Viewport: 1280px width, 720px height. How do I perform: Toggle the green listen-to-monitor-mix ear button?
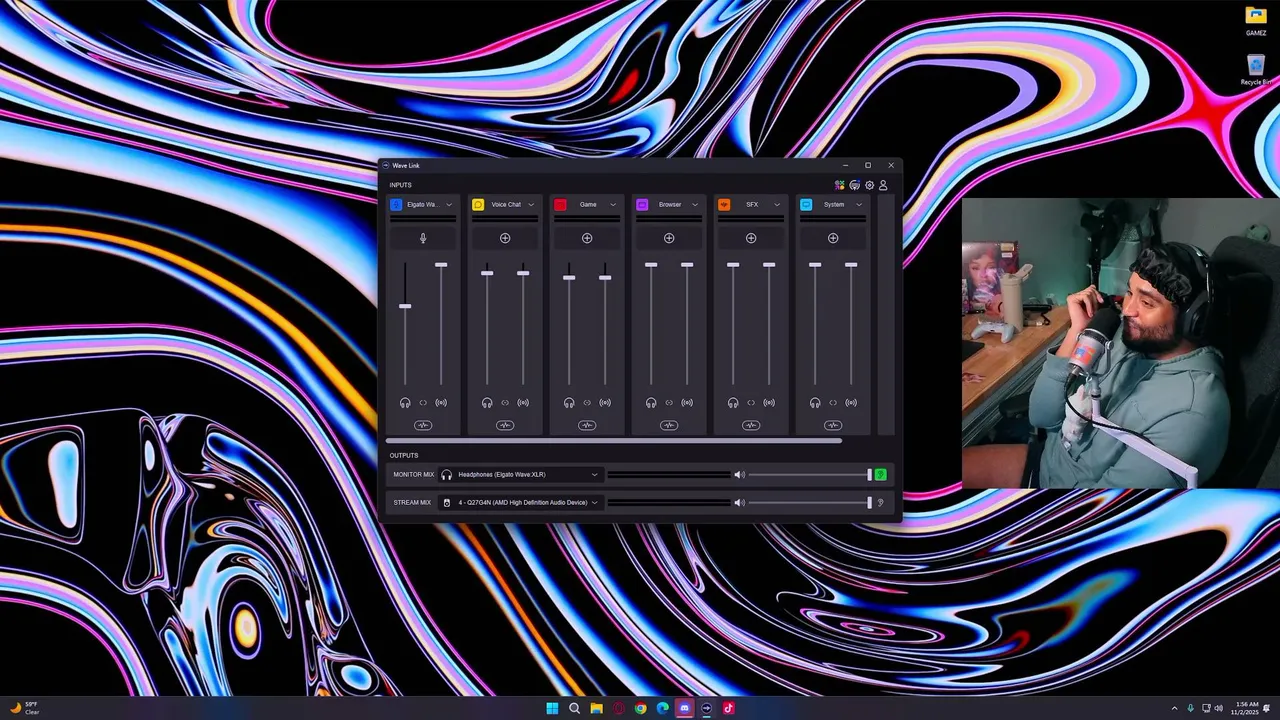click(x=880, y=475)
